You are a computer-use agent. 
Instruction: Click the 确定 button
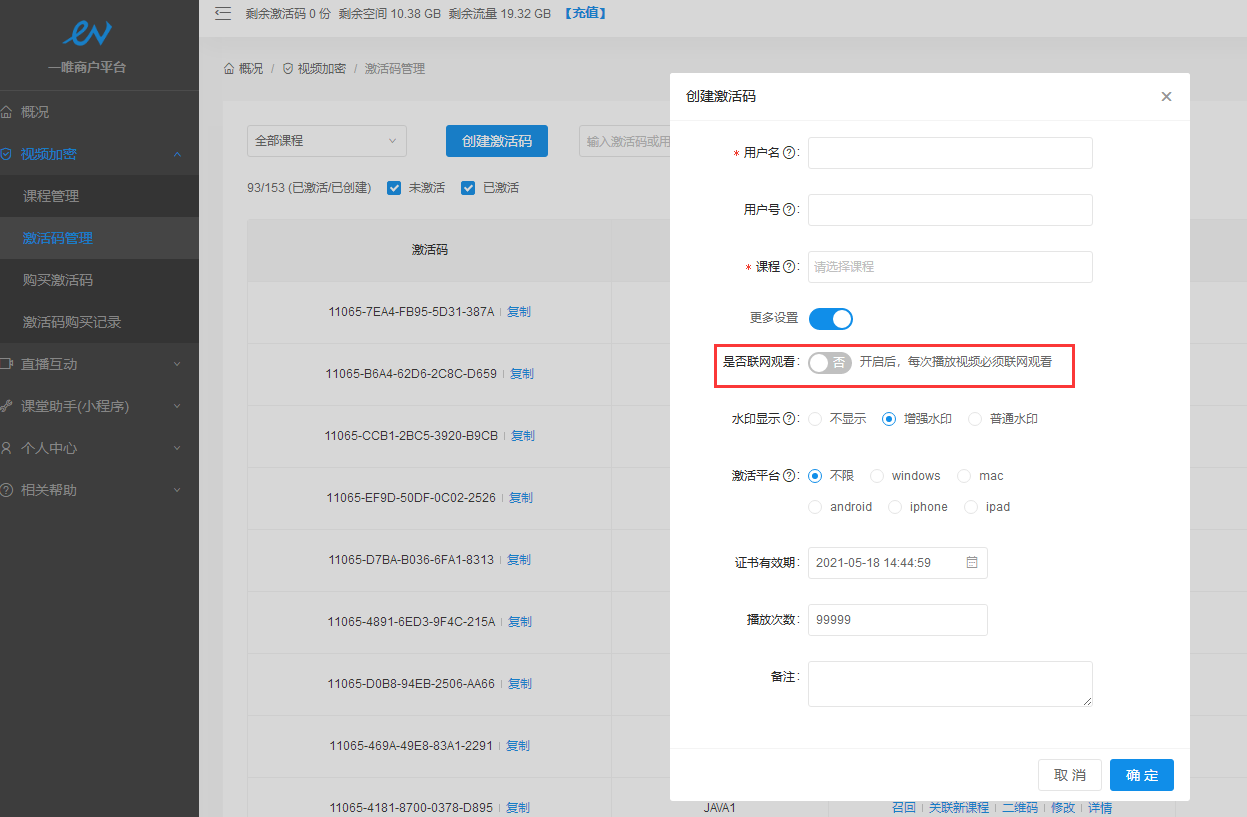[x=1141, y=775]
